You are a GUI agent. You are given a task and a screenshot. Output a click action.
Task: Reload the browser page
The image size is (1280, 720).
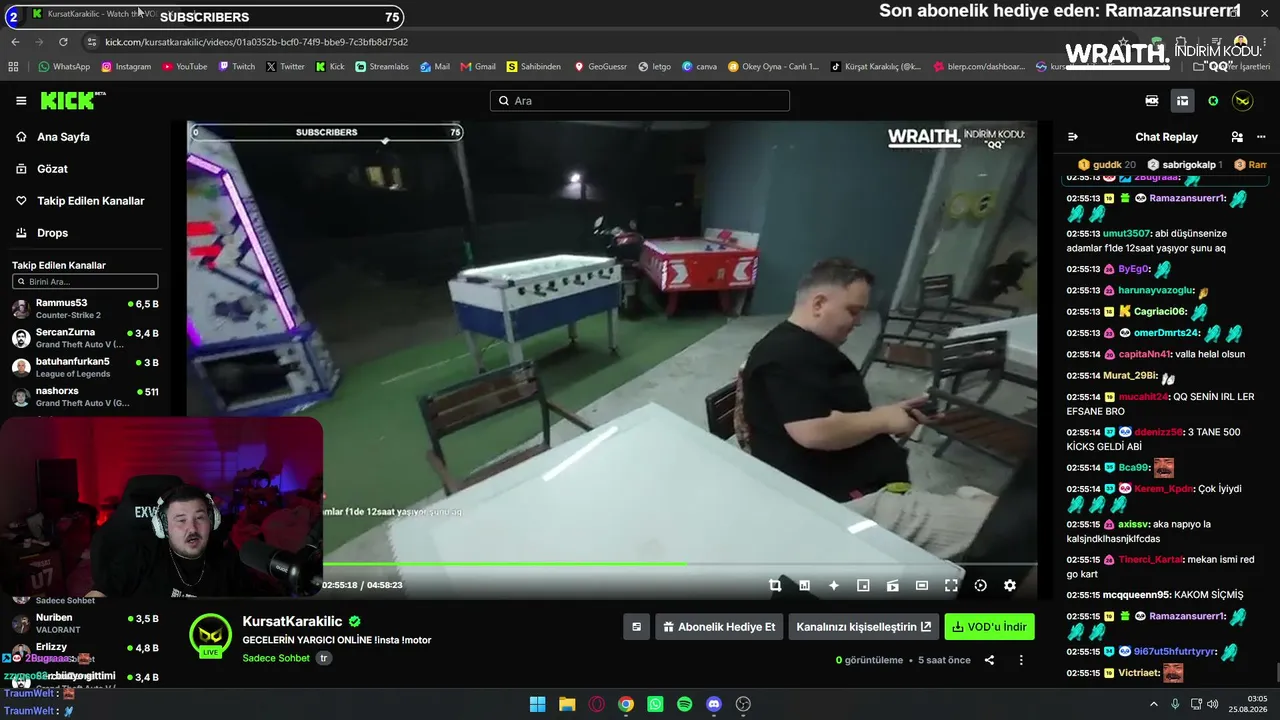(63, 42)
